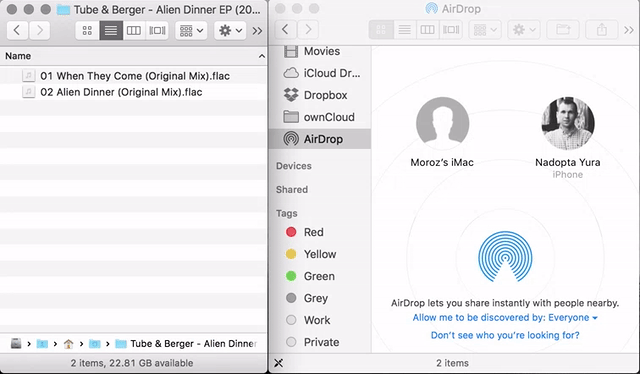This screenshot has height=374, width=640.
Task: Switch Tube & Berger window to icon view
Action: pos(87,30)
